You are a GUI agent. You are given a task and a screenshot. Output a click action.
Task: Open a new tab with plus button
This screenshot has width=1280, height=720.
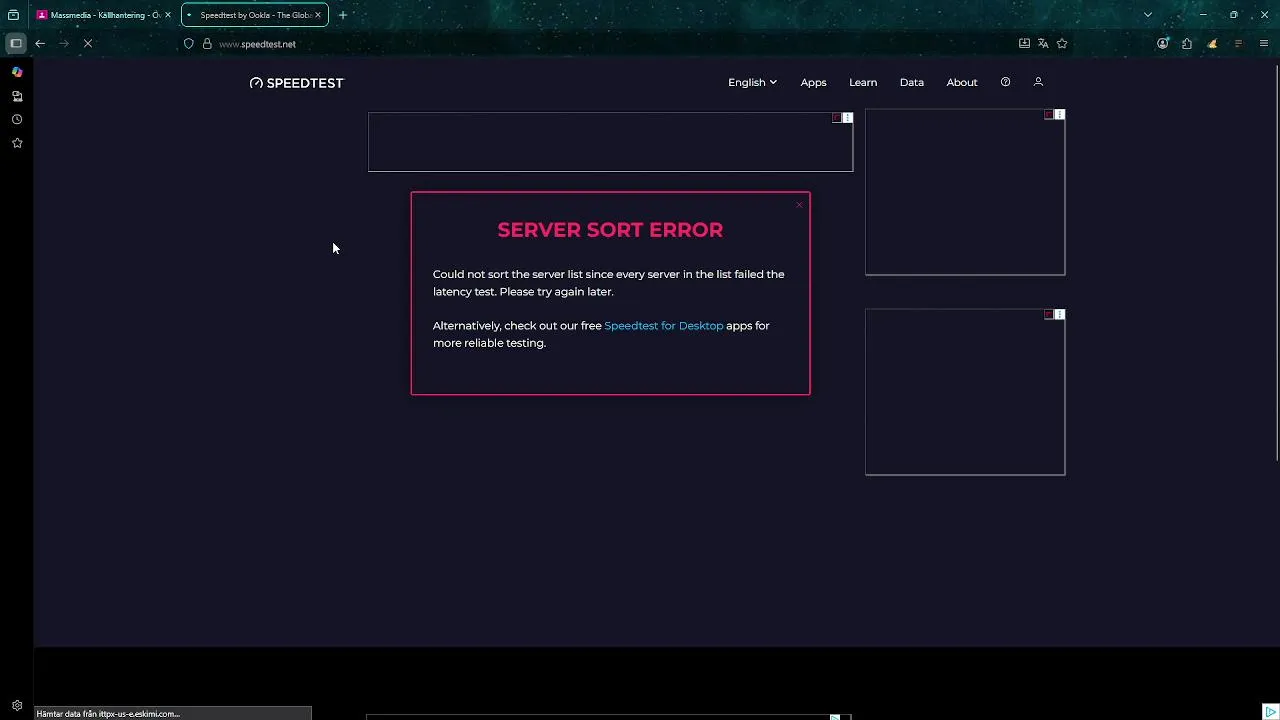point(343,15)
